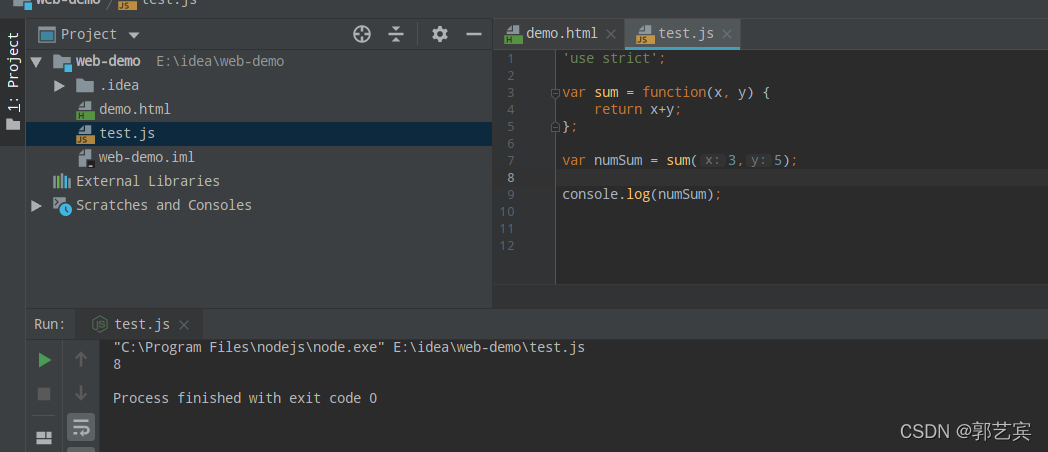Screen dimensions: 1048x452
Task: Select External Libraries node
Action: 148,181
